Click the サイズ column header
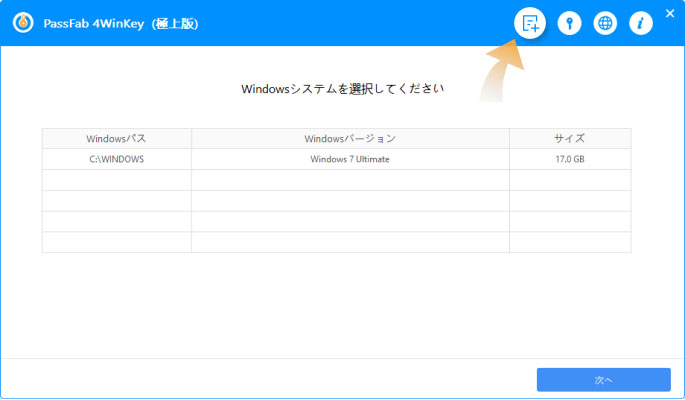This screenshot has width=685, height=400. [570, 138]
